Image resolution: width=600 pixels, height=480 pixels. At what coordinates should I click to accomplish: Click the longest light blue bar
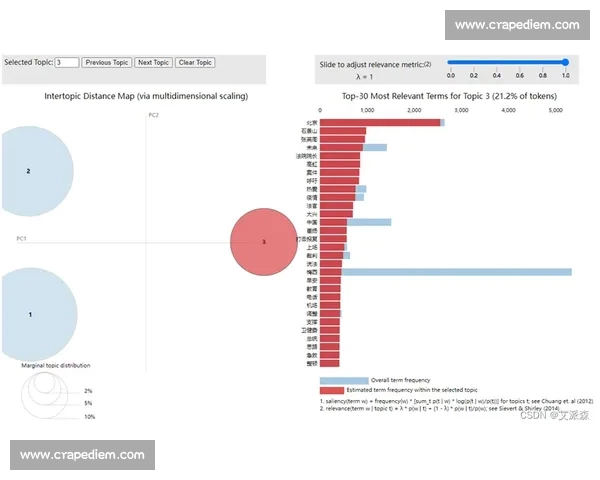coord(460,271)
